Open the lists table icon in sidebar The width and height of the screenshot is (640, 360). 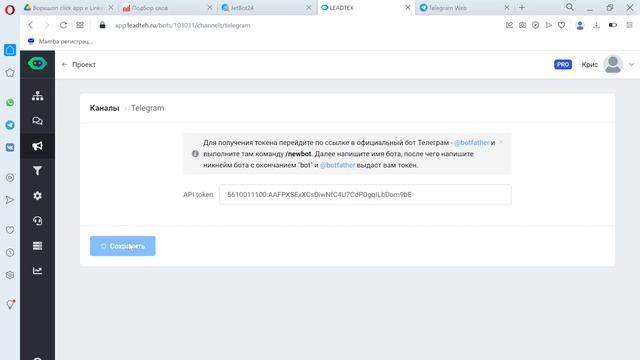tap(38, 246)
